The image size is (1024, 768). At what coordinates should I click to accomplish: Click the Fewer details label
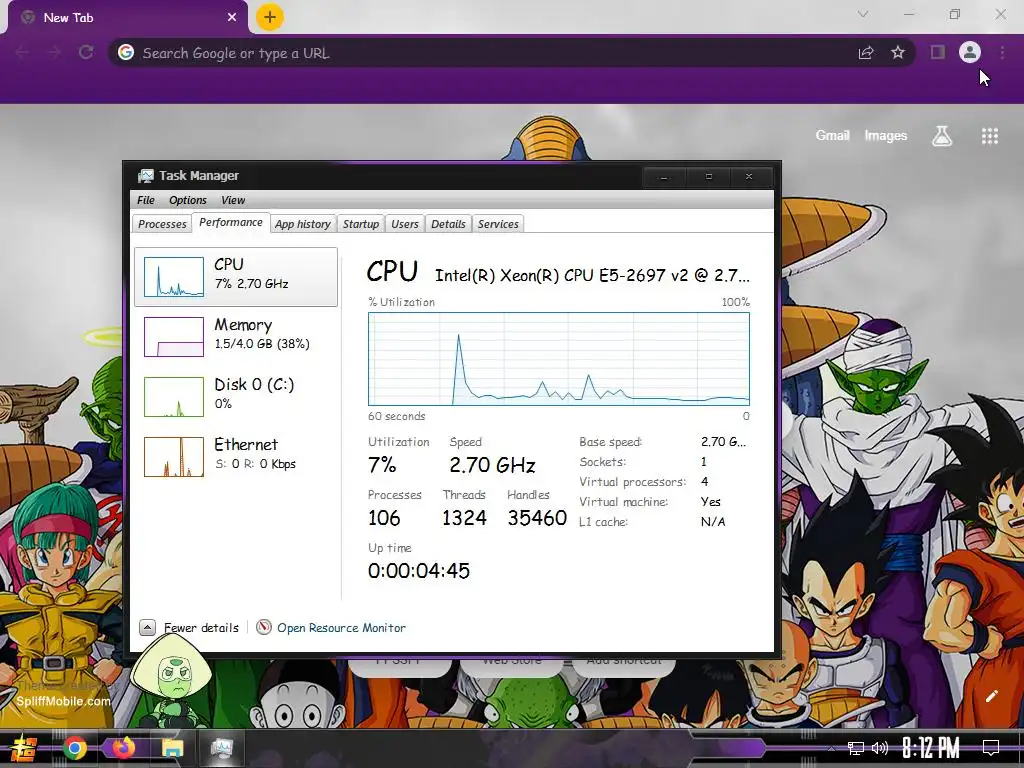click(x=201, y=628)
